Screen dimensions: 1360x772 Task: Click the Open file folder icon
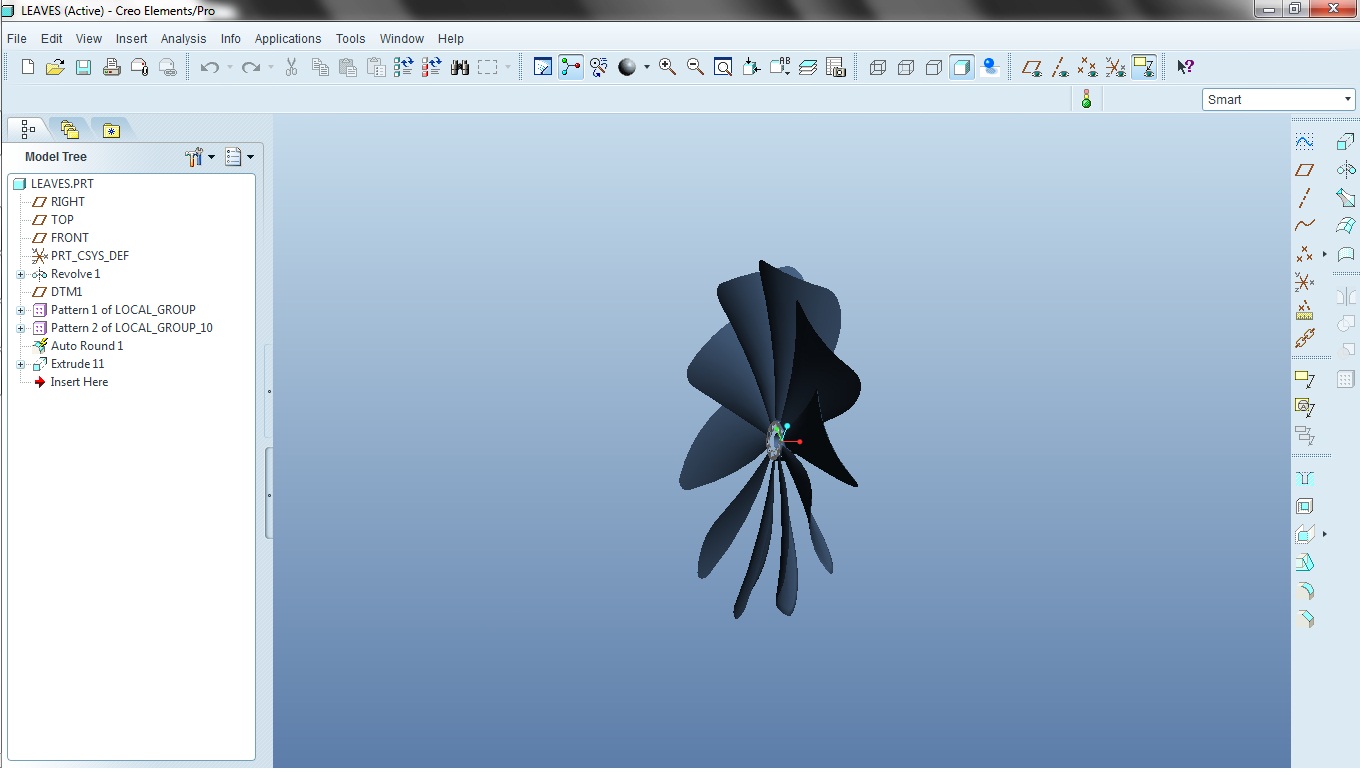56,67
